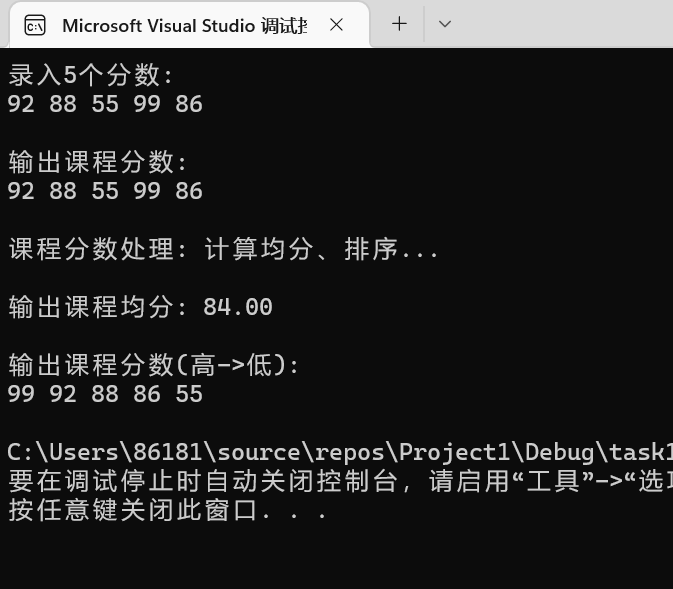
Task: Click the '录入5个分数:' prompt line
Action: (x=91, y=75)
